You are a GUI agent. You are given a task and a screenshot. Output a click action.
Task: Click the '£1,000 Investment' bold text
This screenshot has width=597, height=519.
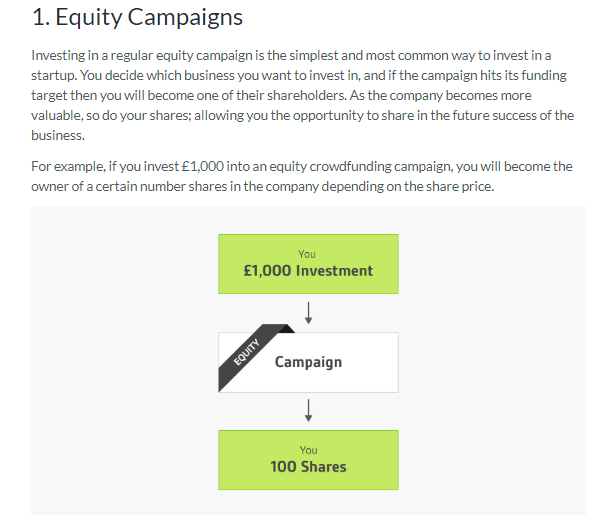click(x=308, y=271)
